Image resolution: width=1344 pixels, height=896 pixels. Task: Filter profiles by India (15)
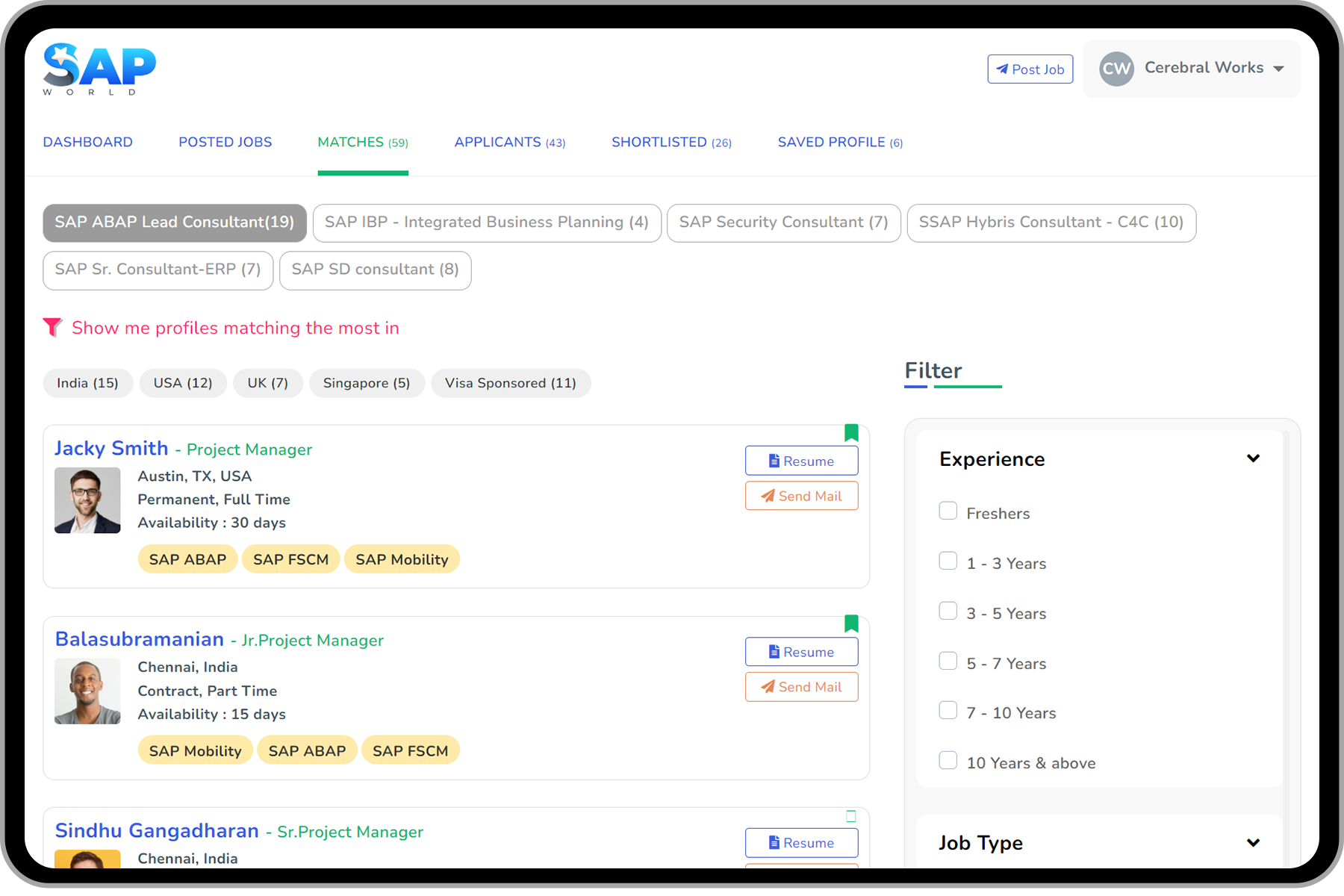tap(87, 383)
